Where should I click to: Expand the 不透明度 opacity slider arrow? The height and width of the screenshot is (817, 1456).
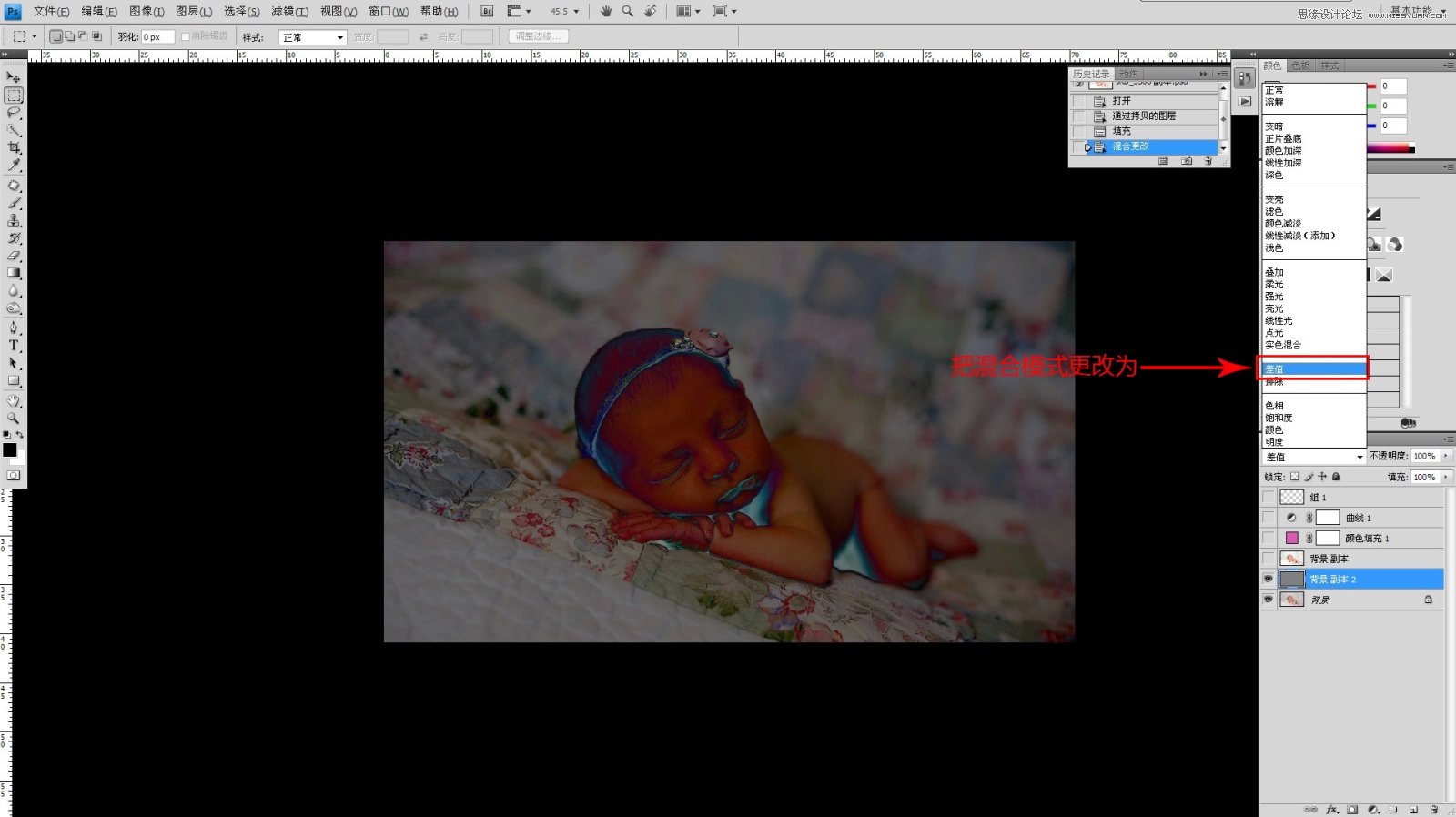[x=1445, y=457]
